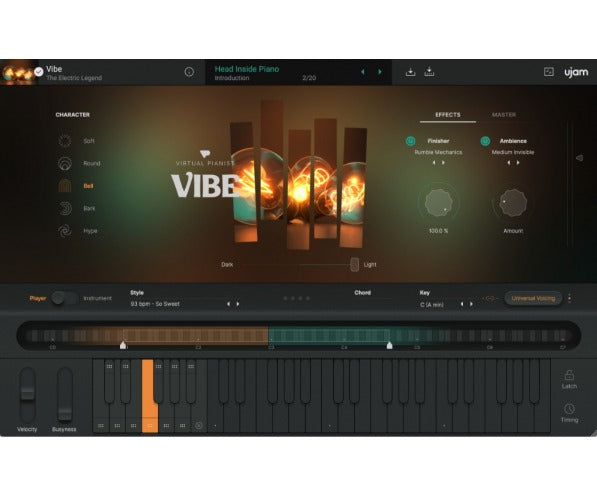Open the Style dropdown 93 bpm So Sweet

[x=155, y=304]
